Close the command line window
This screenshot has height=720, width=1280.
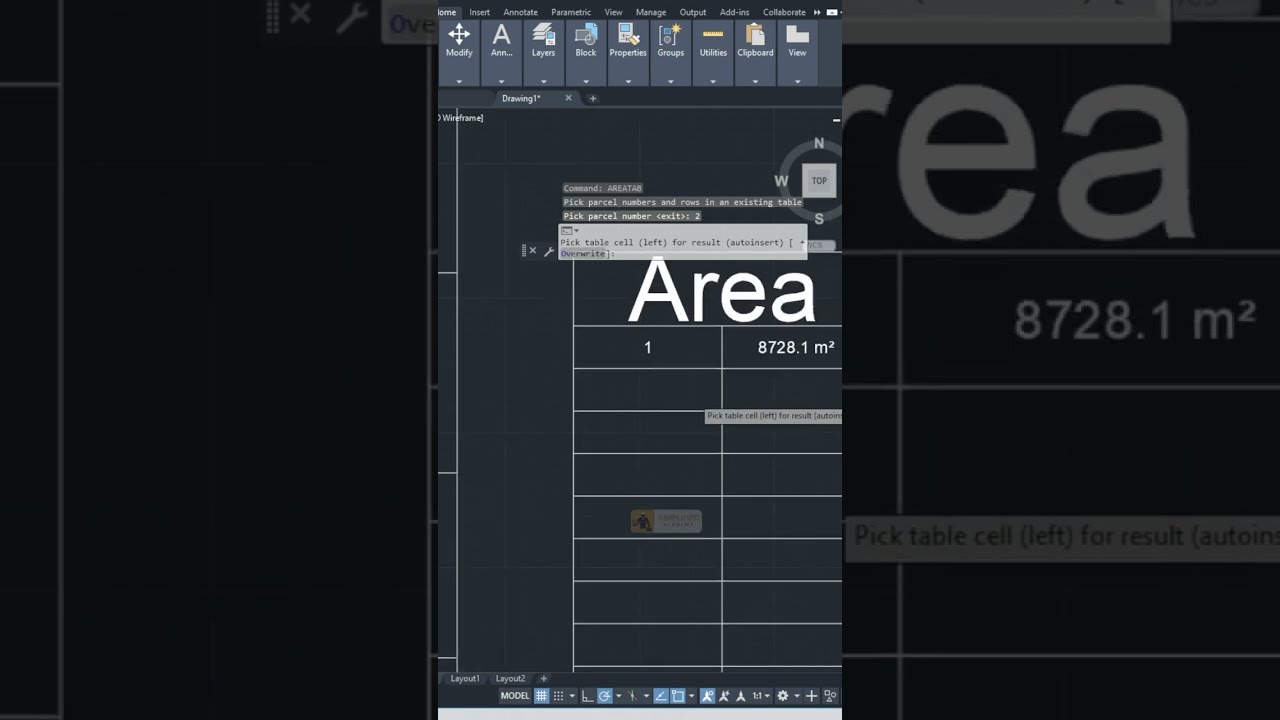pyautogui.click(x=533, y=251)
